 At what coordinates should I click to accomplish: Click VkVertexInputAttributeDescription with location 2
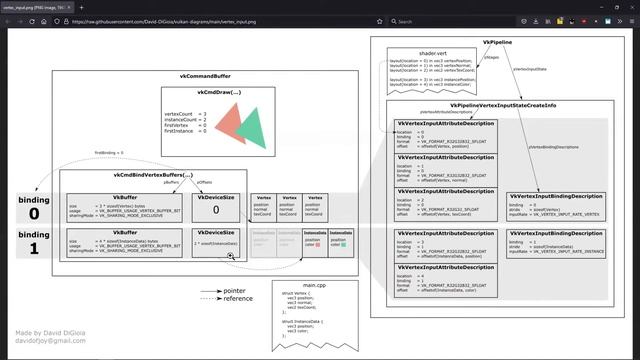(446, 204)
